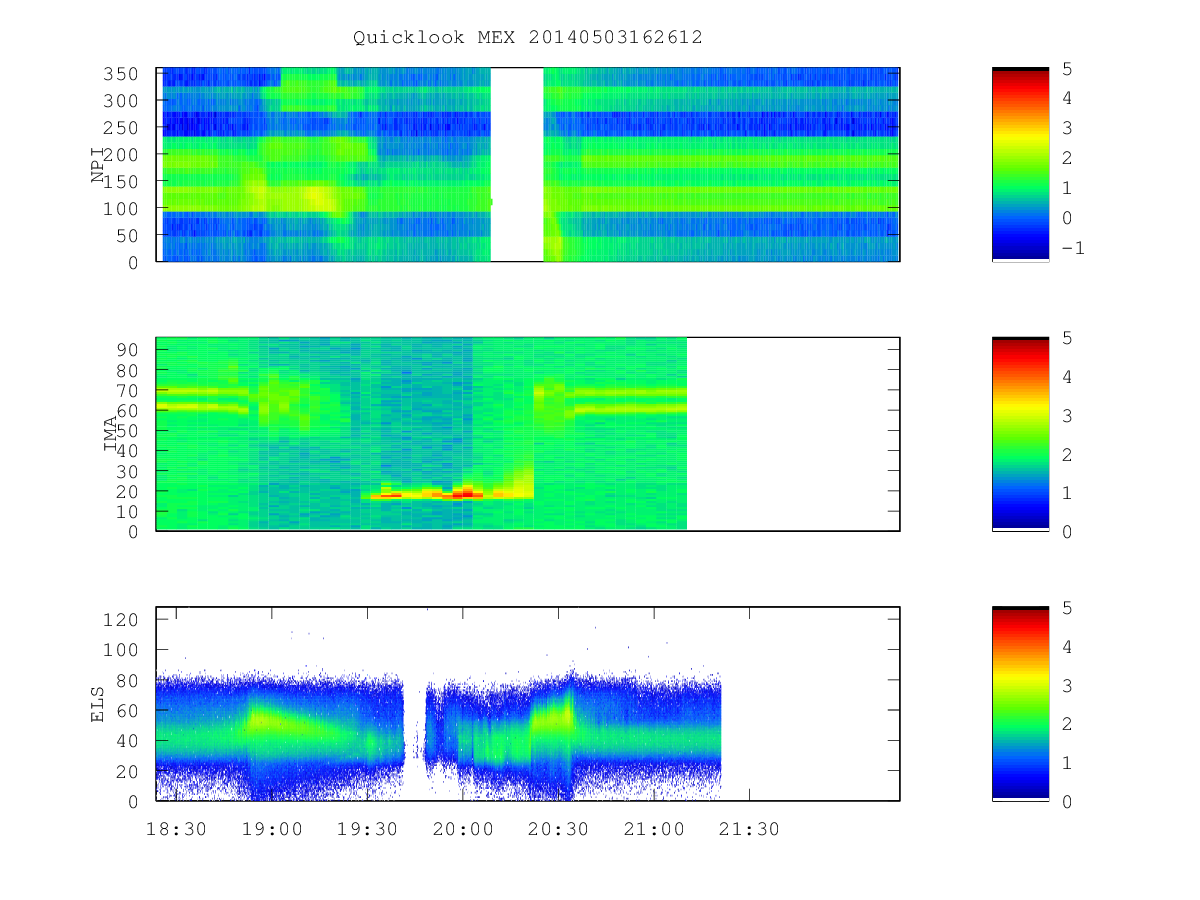
Task: Click the yellow 70 band in IMA plot
Action: coord(203,391)
